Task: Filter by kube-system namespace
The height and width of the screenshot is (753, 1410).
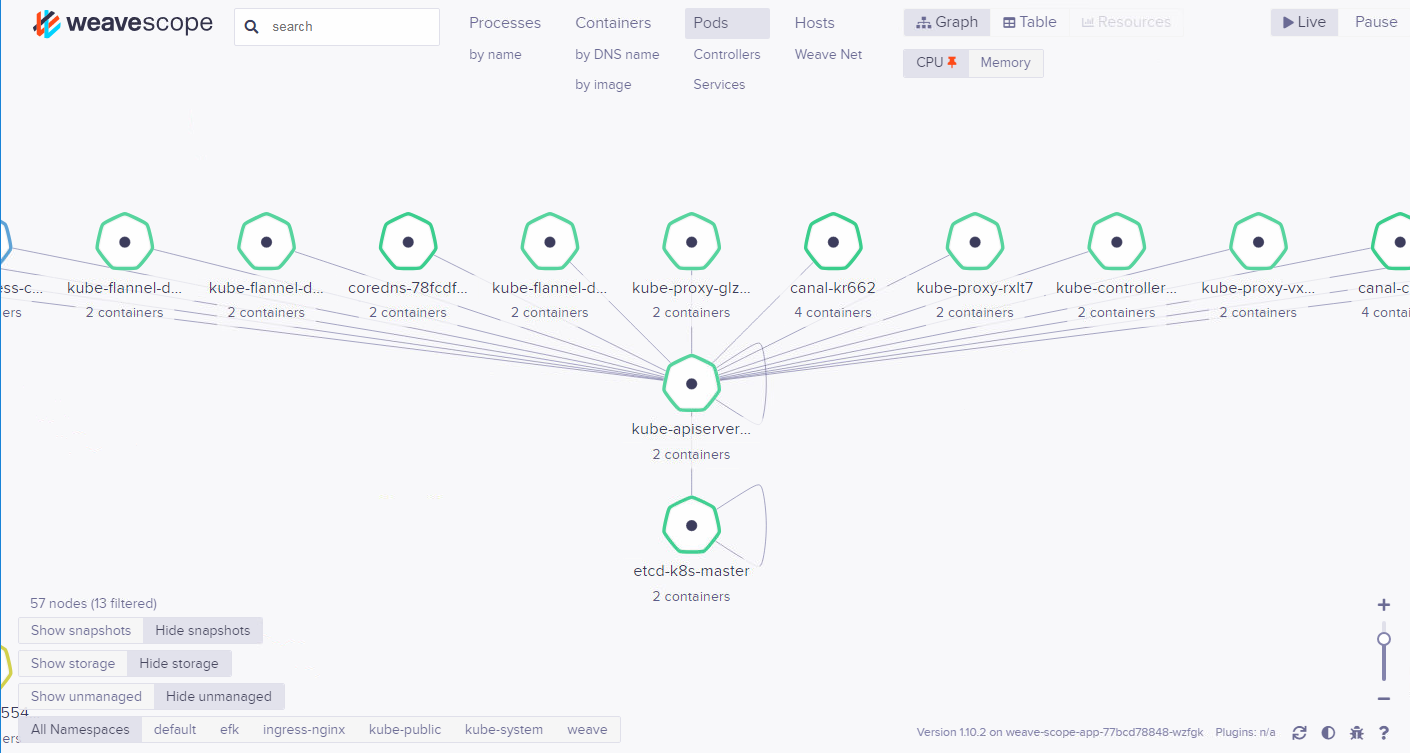Action: [x=504, y=729]
